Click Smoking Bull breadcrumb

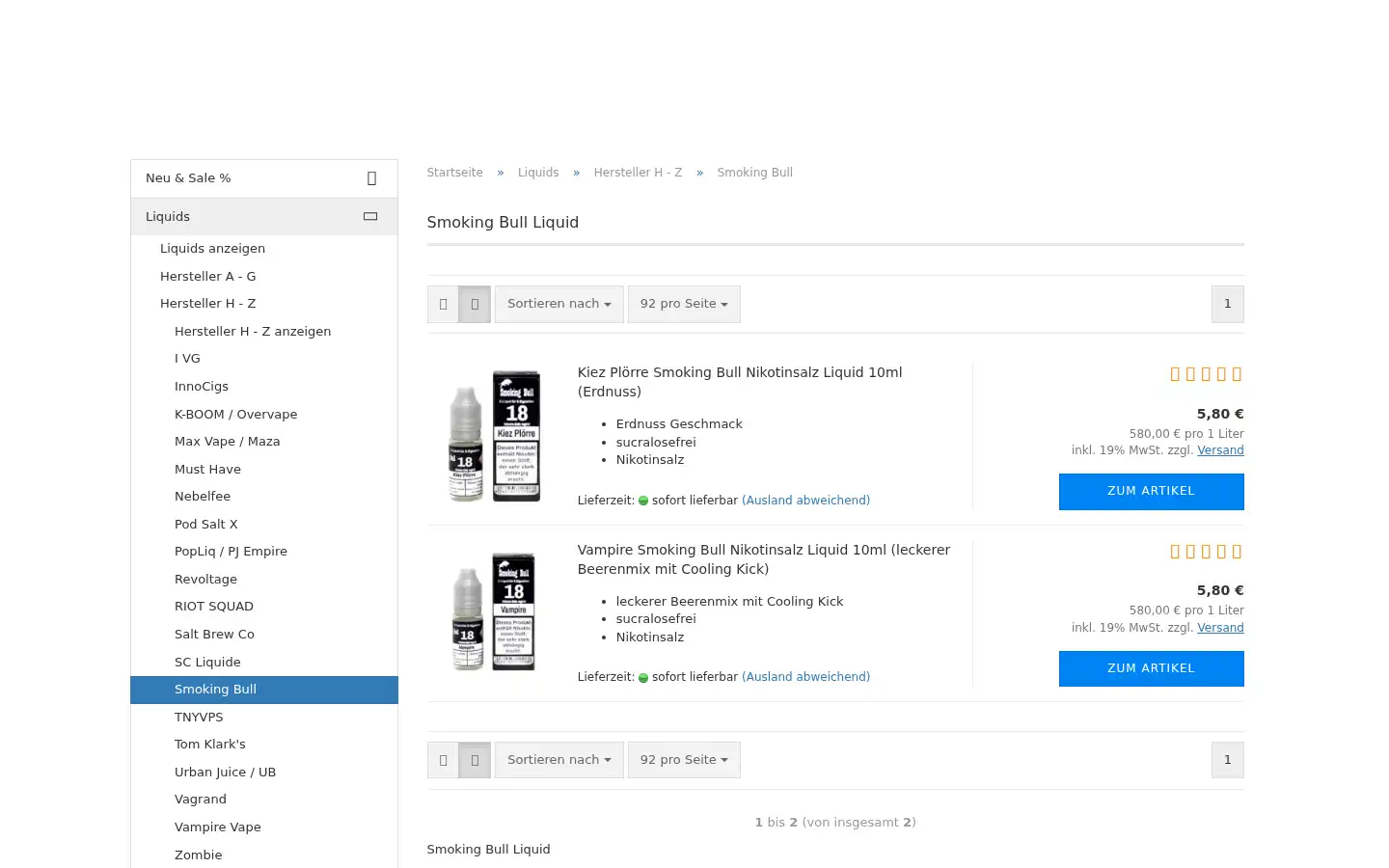(x=755, y=173)
